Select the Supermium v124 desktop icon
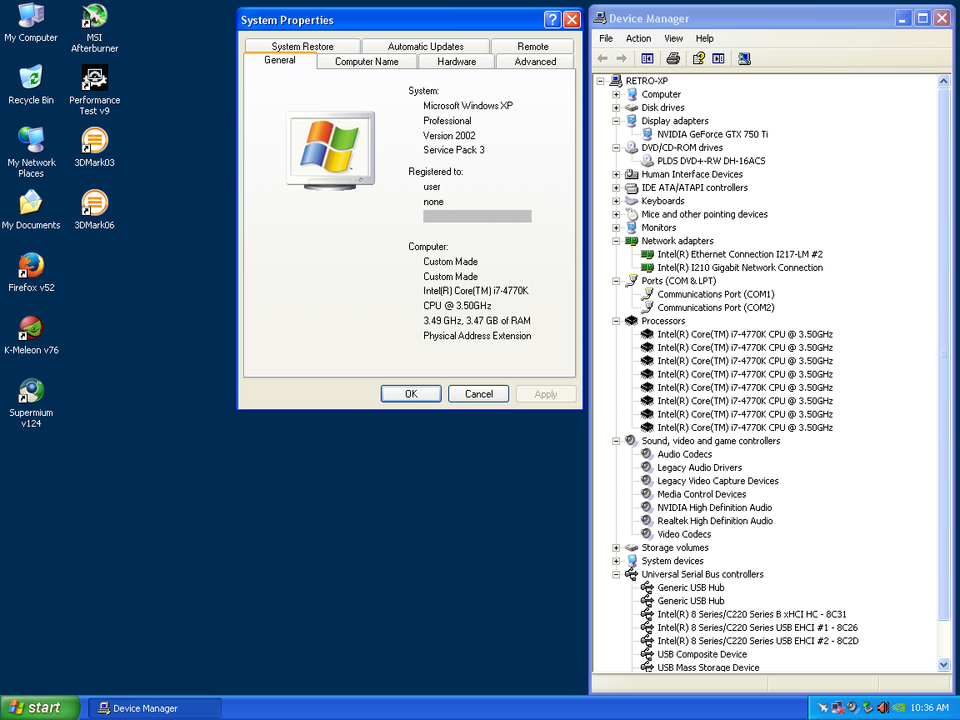Screen dimensions: 960x720 coord(31,392)
